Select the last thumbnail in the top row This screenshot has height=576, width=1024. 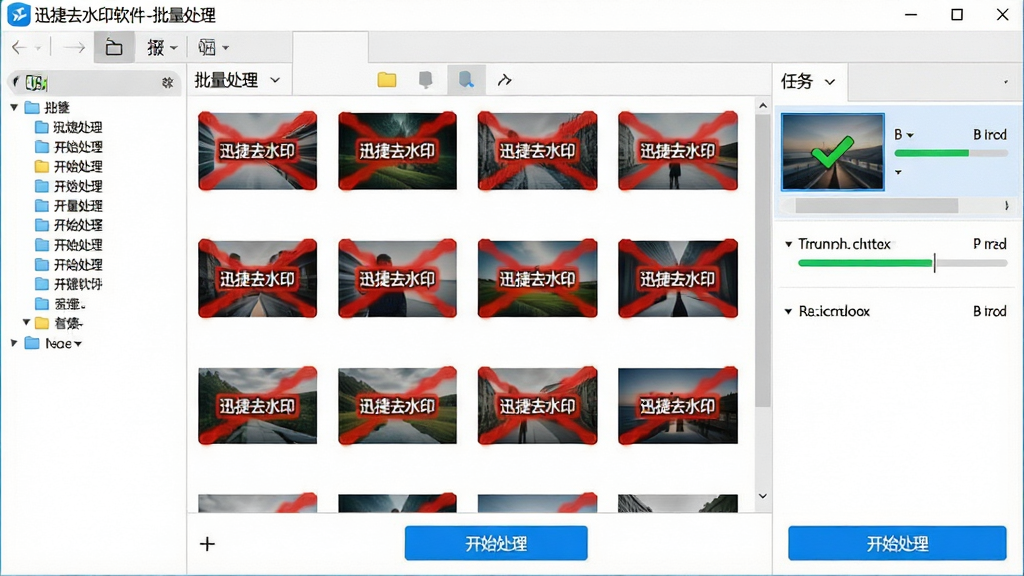[678, 150]
